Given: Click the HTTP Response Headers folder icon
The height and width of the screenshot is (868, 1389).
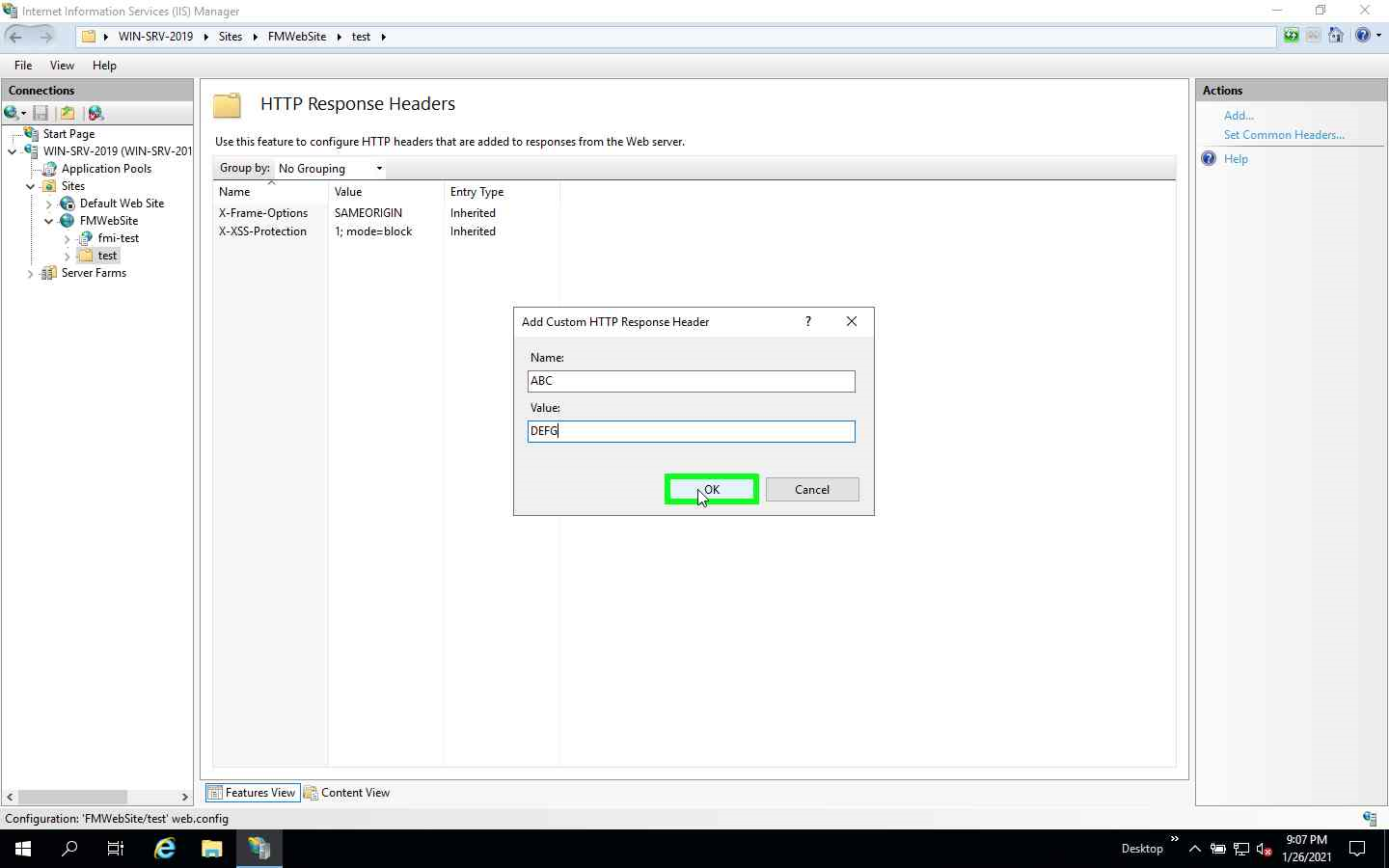Looking at the screenshot, I should click(x=226, y=106).
